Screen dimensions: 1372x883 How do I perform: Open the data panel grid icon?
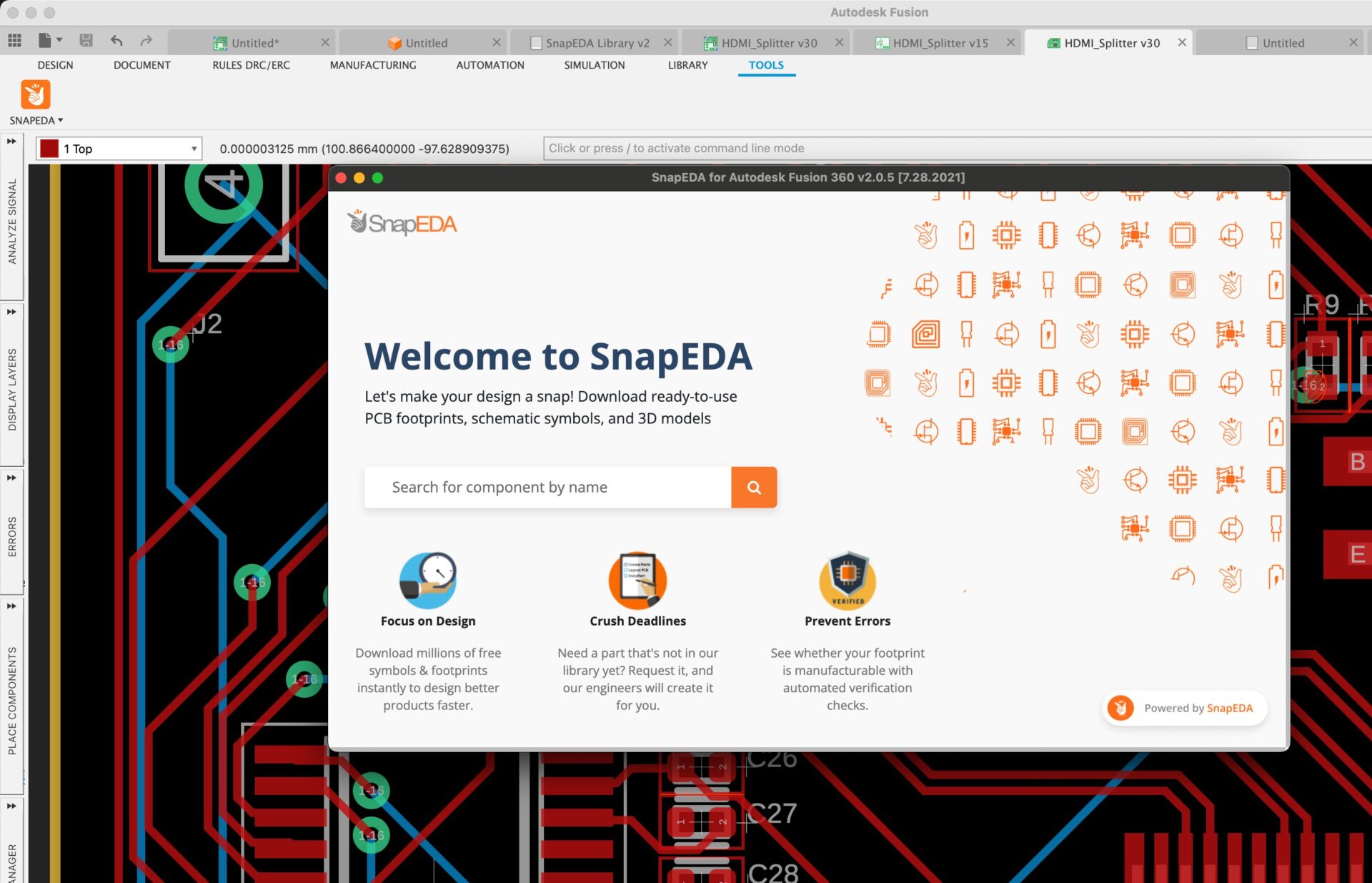pyautogui.click(x=14, y=41)
